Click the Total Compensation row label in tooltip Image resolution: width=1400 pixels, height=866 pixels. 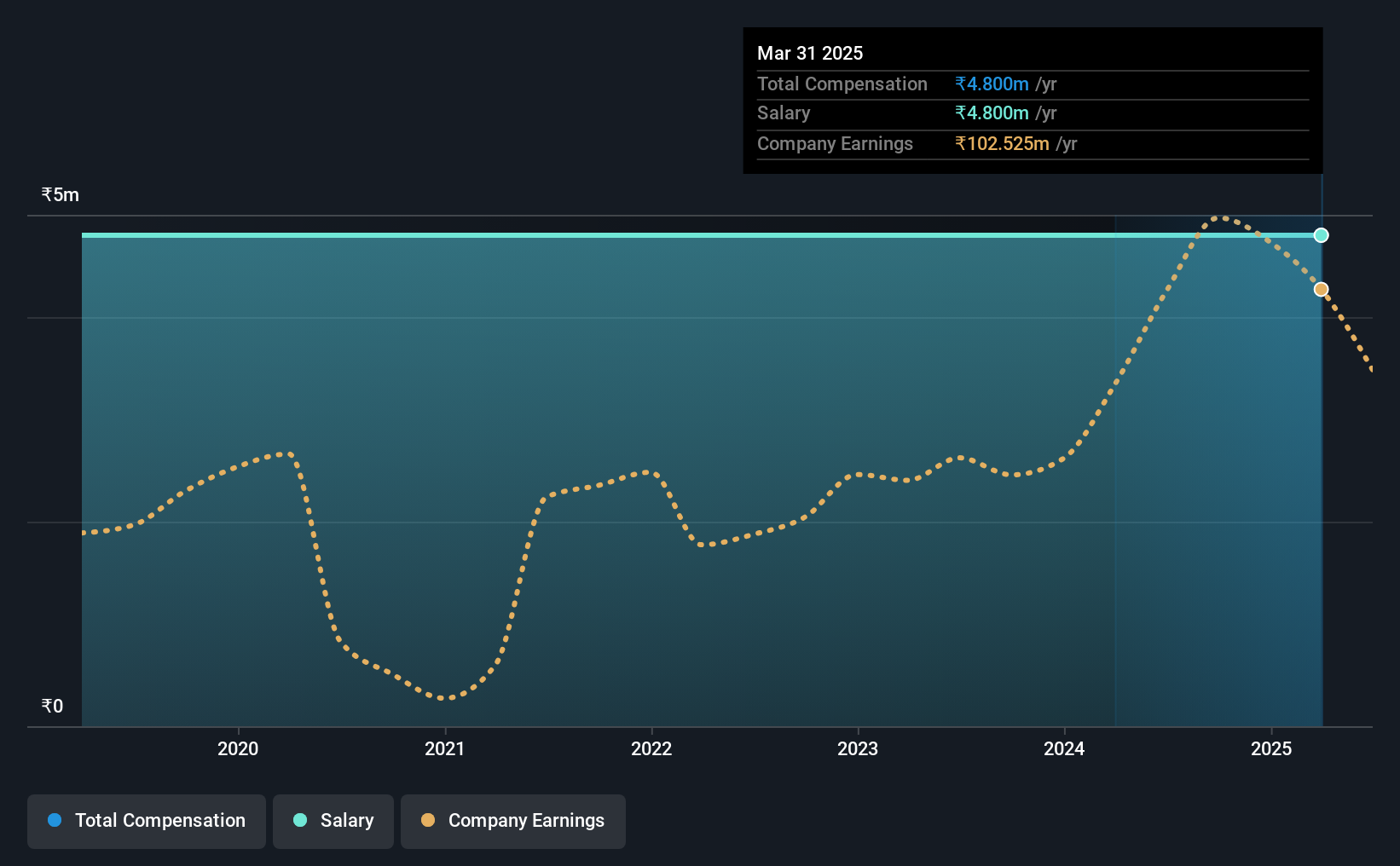(x=842, y=84)
